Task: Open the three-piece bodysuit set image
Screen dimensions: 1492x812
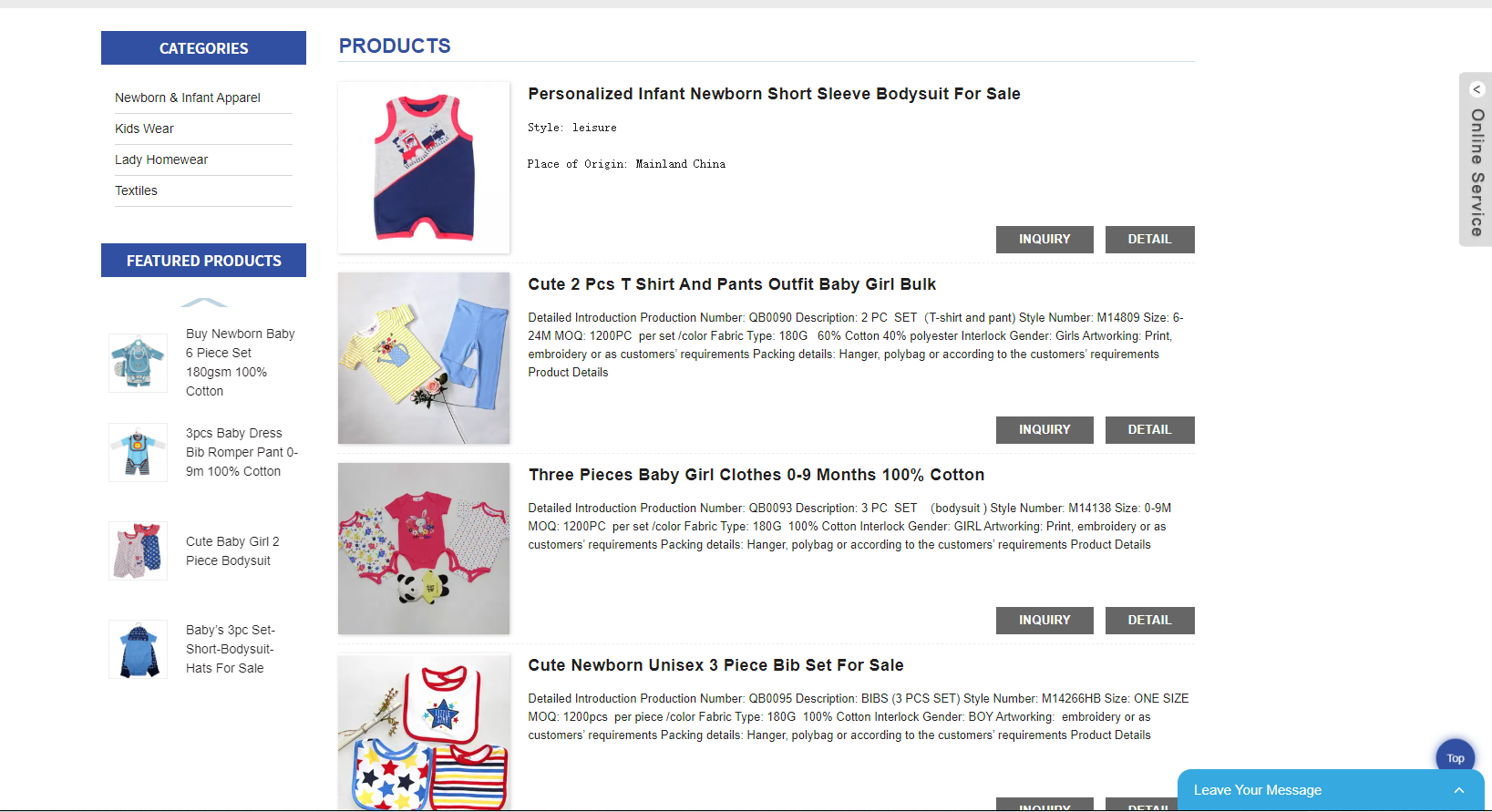Action: click(424, 549)
